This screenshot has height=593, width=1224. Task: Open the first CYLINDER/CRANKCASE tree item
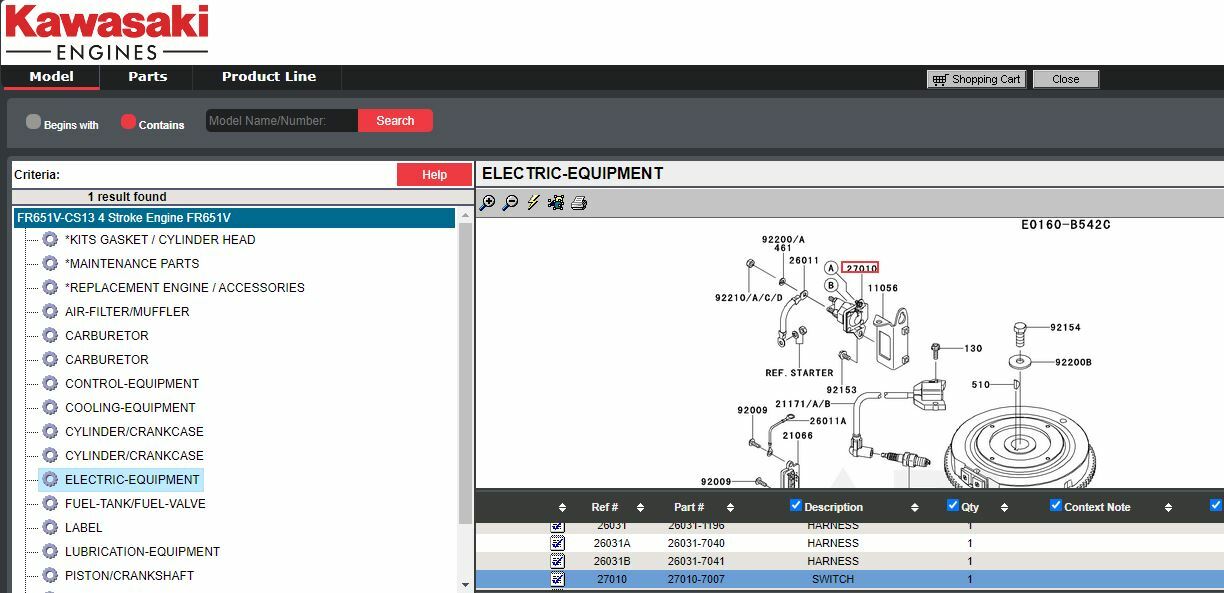(x=134, y=432)
